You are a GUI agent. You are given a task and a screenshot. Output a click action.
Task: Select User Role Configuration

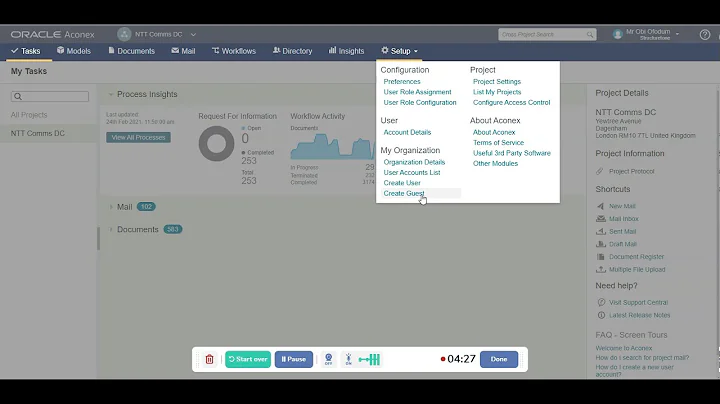tap(420, 103)
